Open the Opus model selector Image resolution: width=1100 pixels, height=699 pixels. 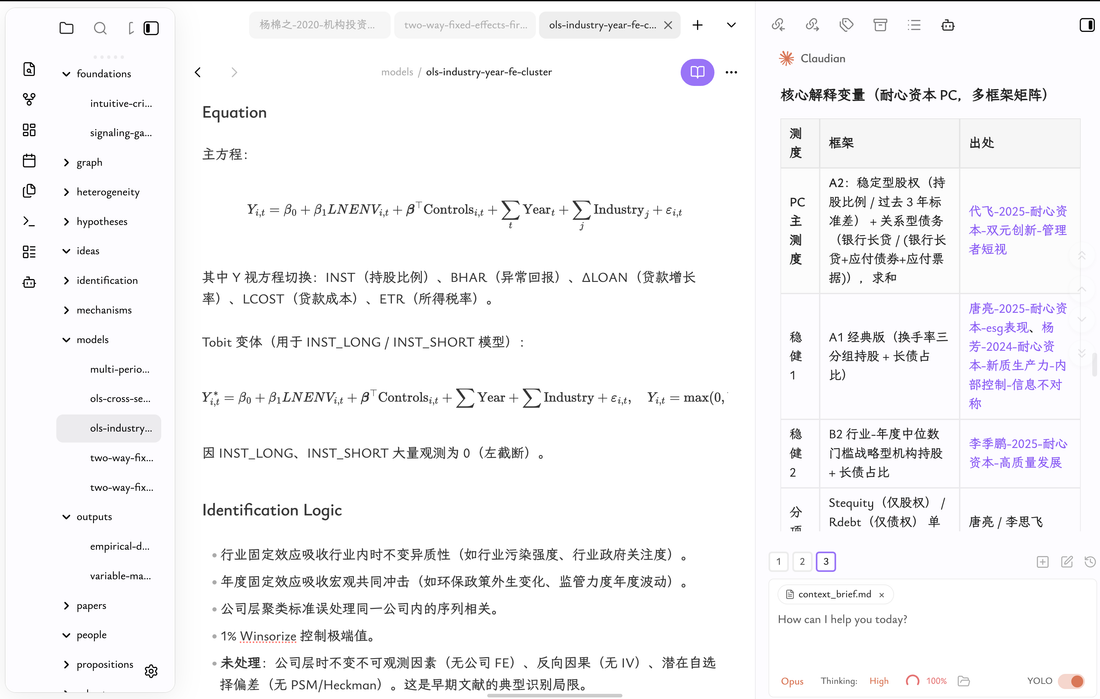click(792, 681)
